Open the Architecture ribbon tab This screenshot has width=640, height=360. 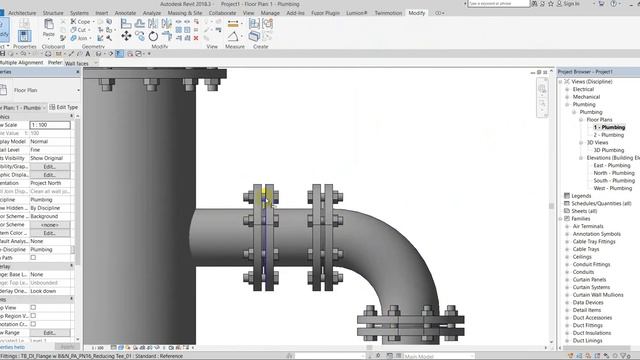coord(22,13)
